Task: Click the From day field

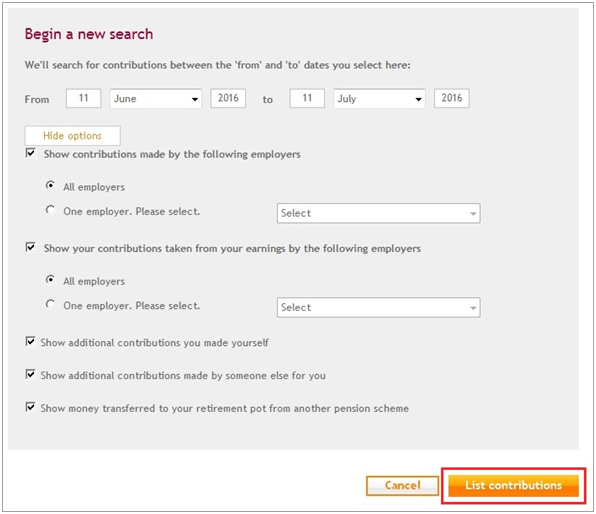Action: 83,98
